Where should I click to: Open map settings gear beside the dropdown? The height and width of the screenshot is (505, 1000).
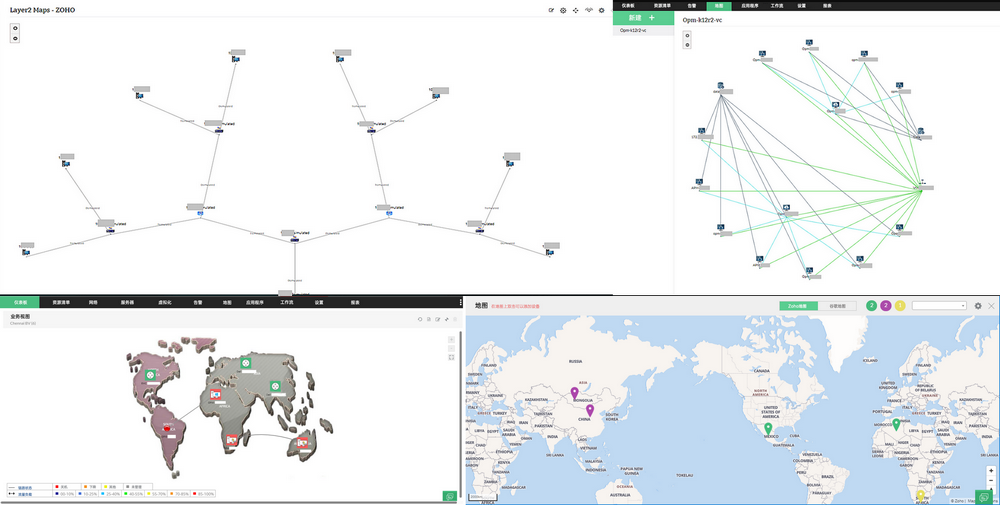click(x=978, y=305)
